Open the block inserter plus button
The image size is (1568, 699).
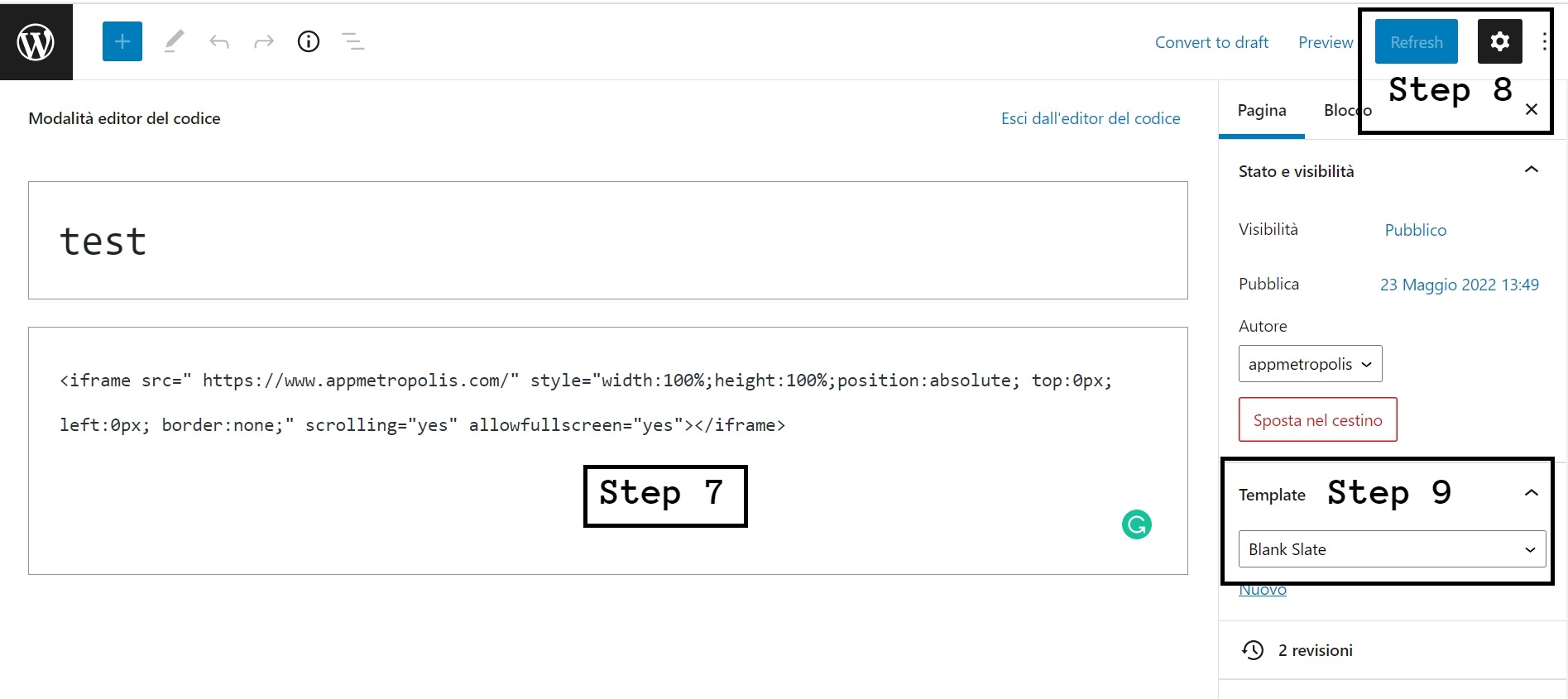click(x=122, y=41)
